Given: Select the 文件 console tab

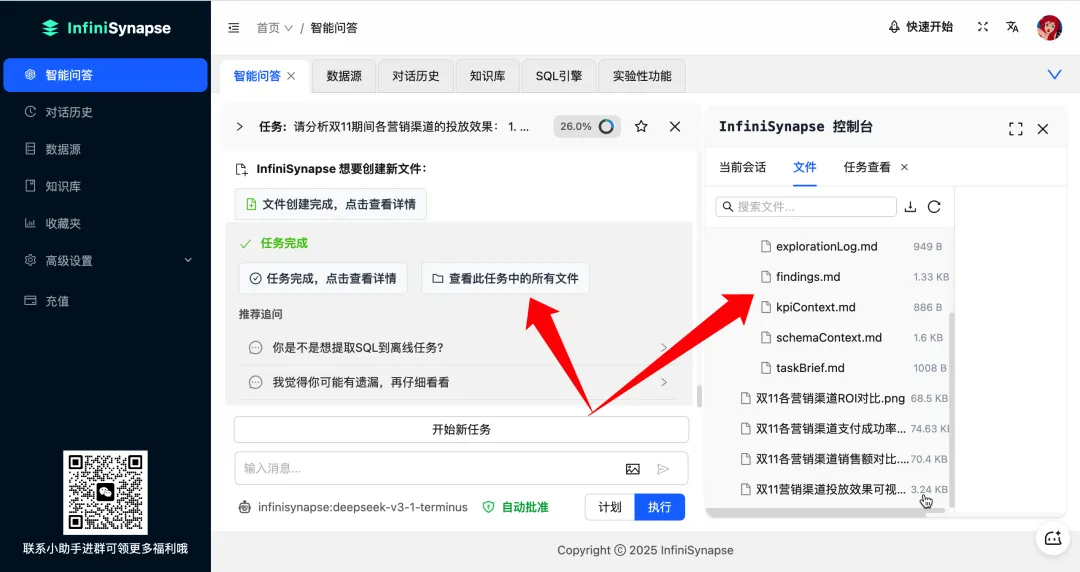Looking at the screenshot, I should coord(804,167).
